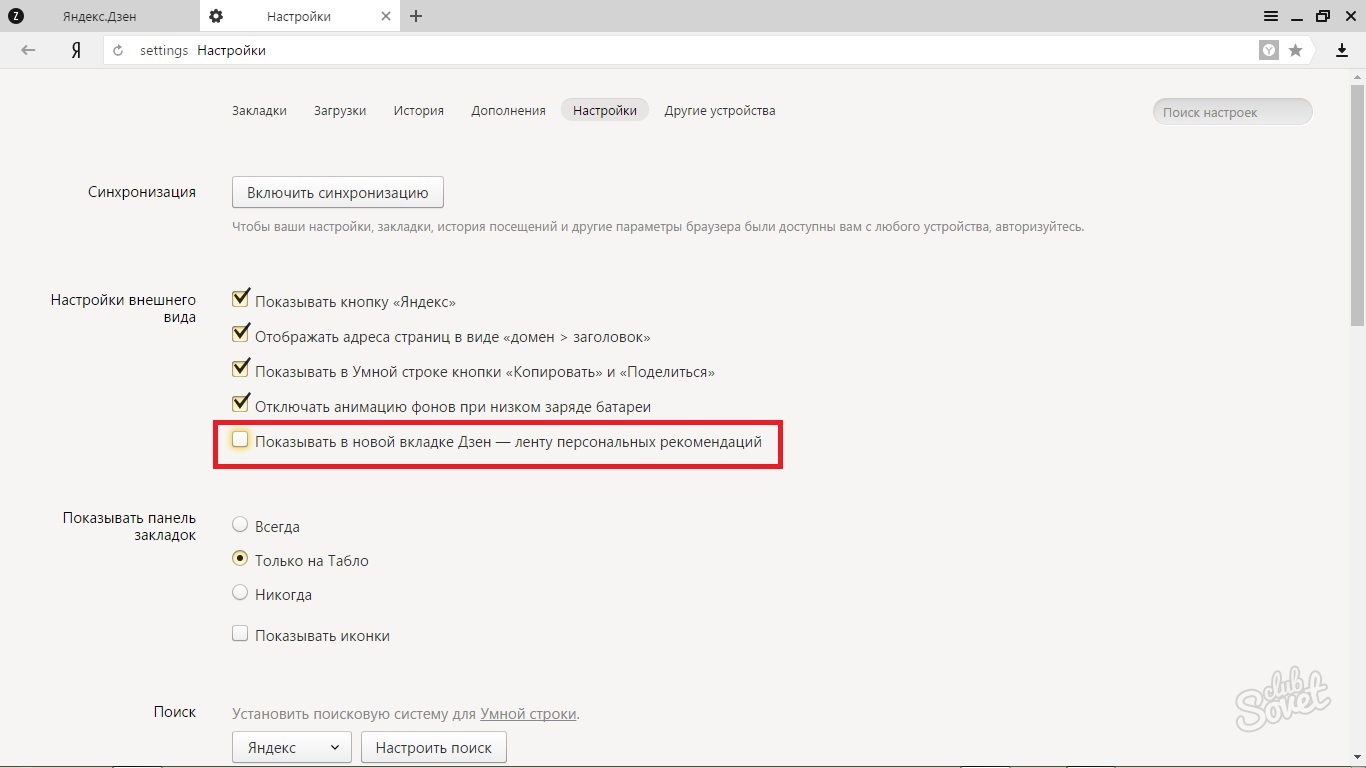
Task: Click the protect shield icon in address bar
Action: click(1269, 50)
